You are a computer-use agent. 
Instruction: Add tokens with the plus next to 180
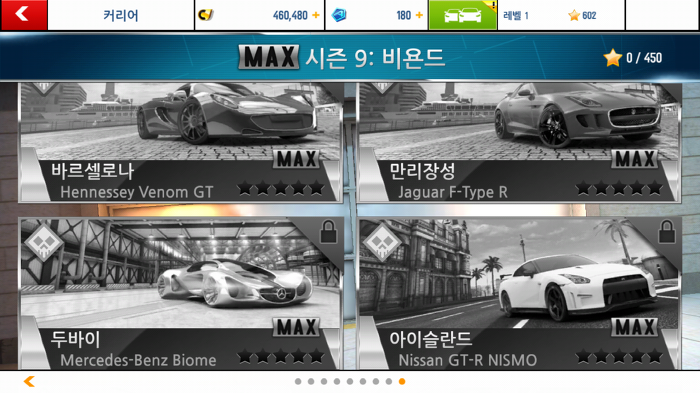(419, 15)
